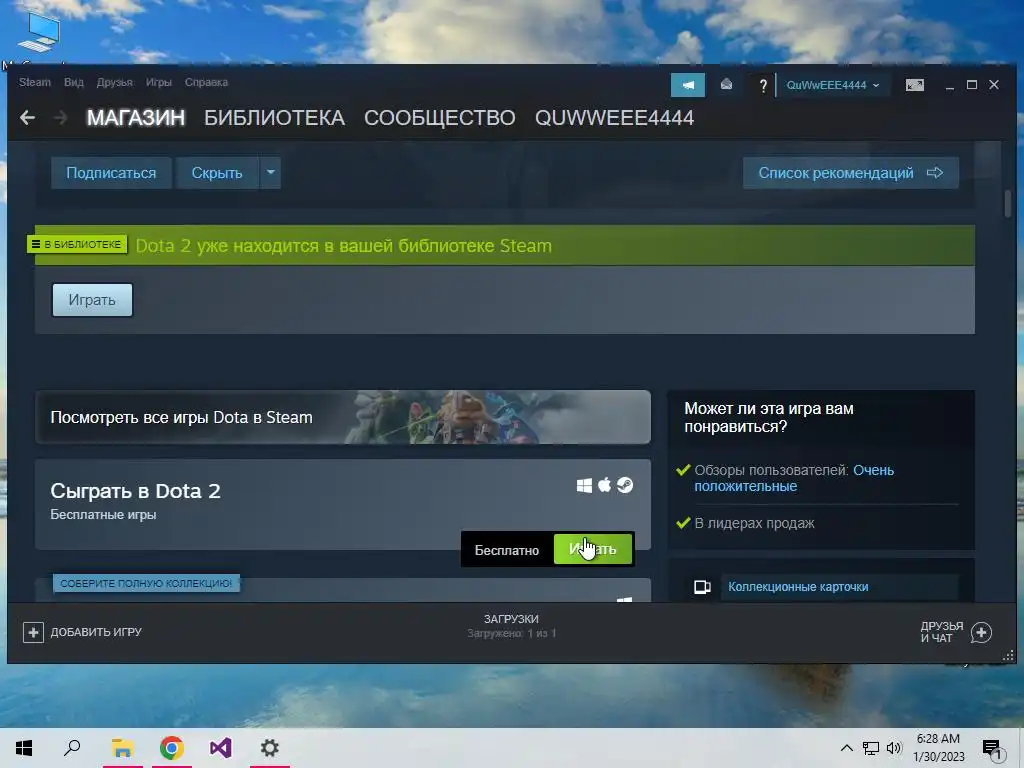1024x768 pixels.
Task: Open Посмотреть все игры Dota в Steam banner
Action: pos(343,417)
